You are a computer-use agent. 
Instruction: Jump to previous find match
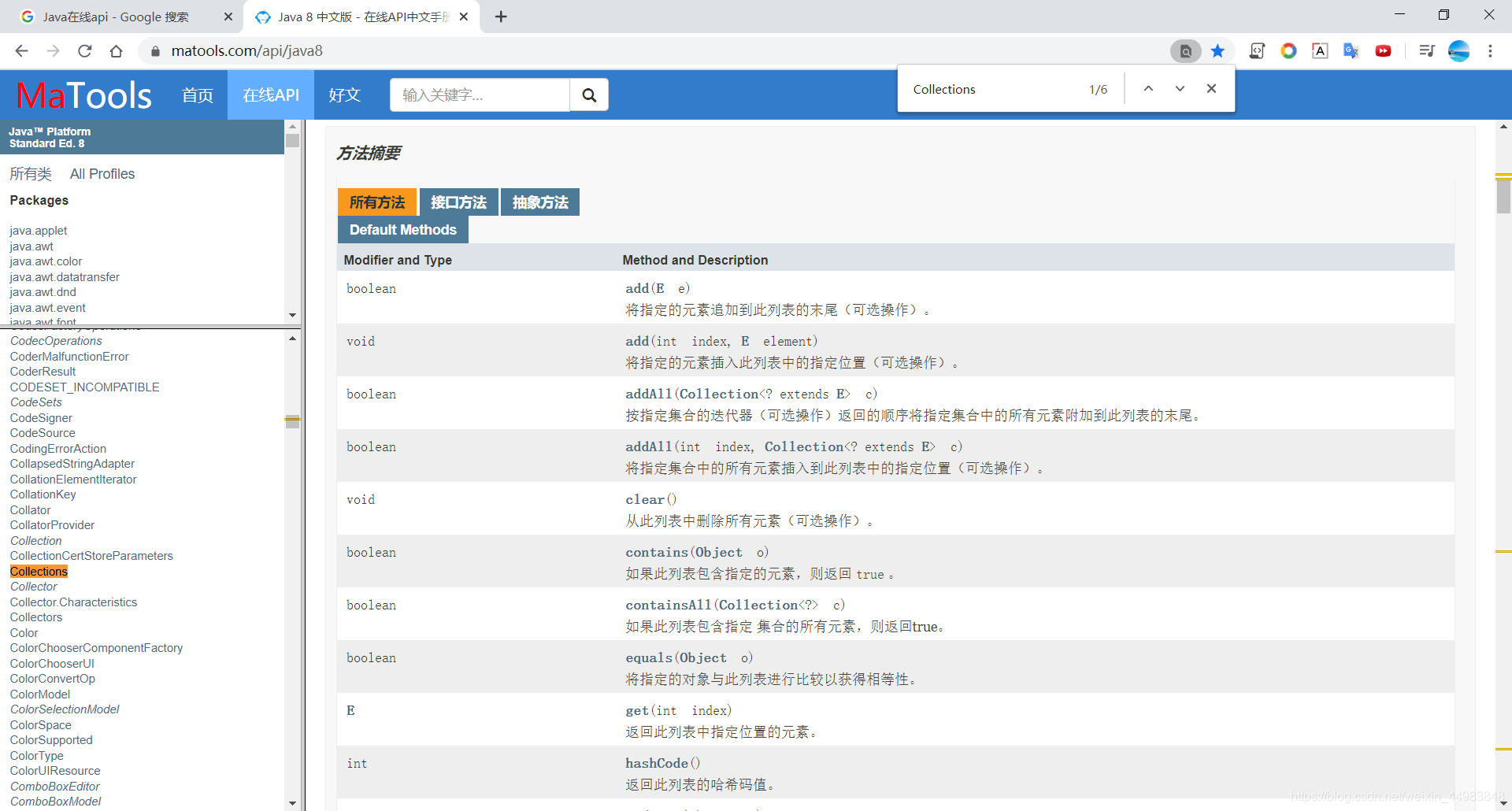pyautogui.click(x=1148, y=89)
